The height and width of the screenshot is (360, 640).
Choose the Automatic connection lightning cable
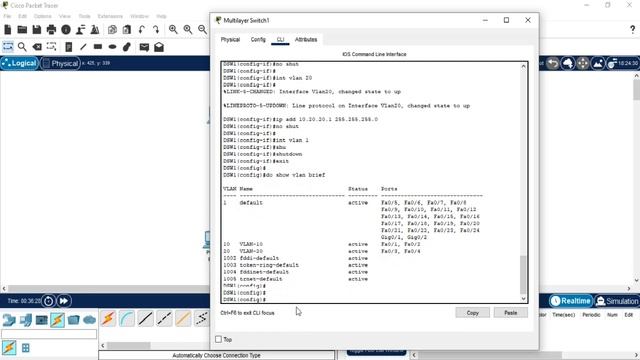[108, 318]
